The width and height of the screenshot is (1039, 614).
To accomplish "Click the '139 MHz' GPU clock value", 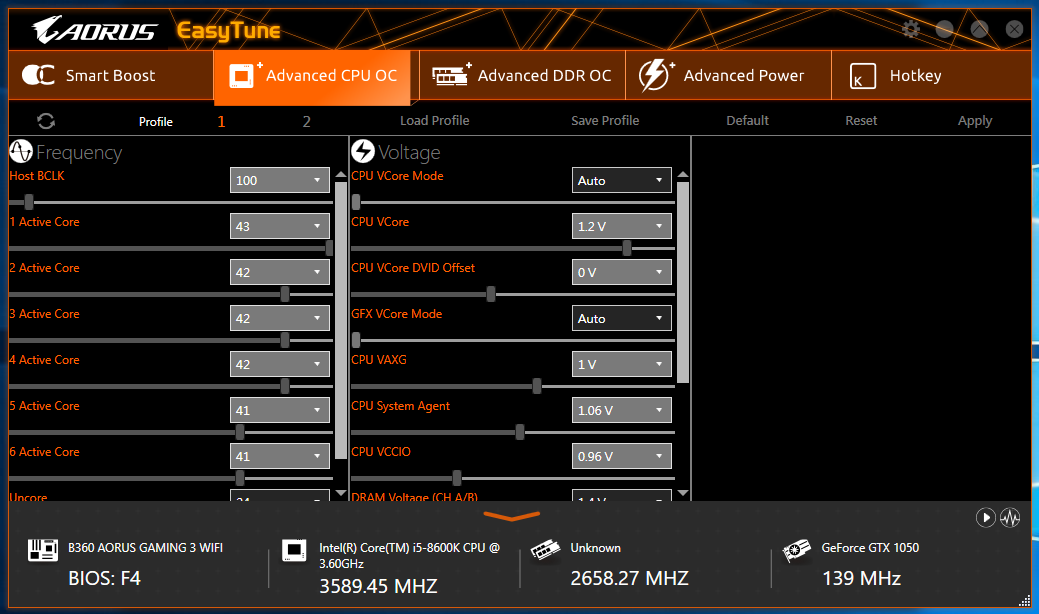I will (861, 578).
